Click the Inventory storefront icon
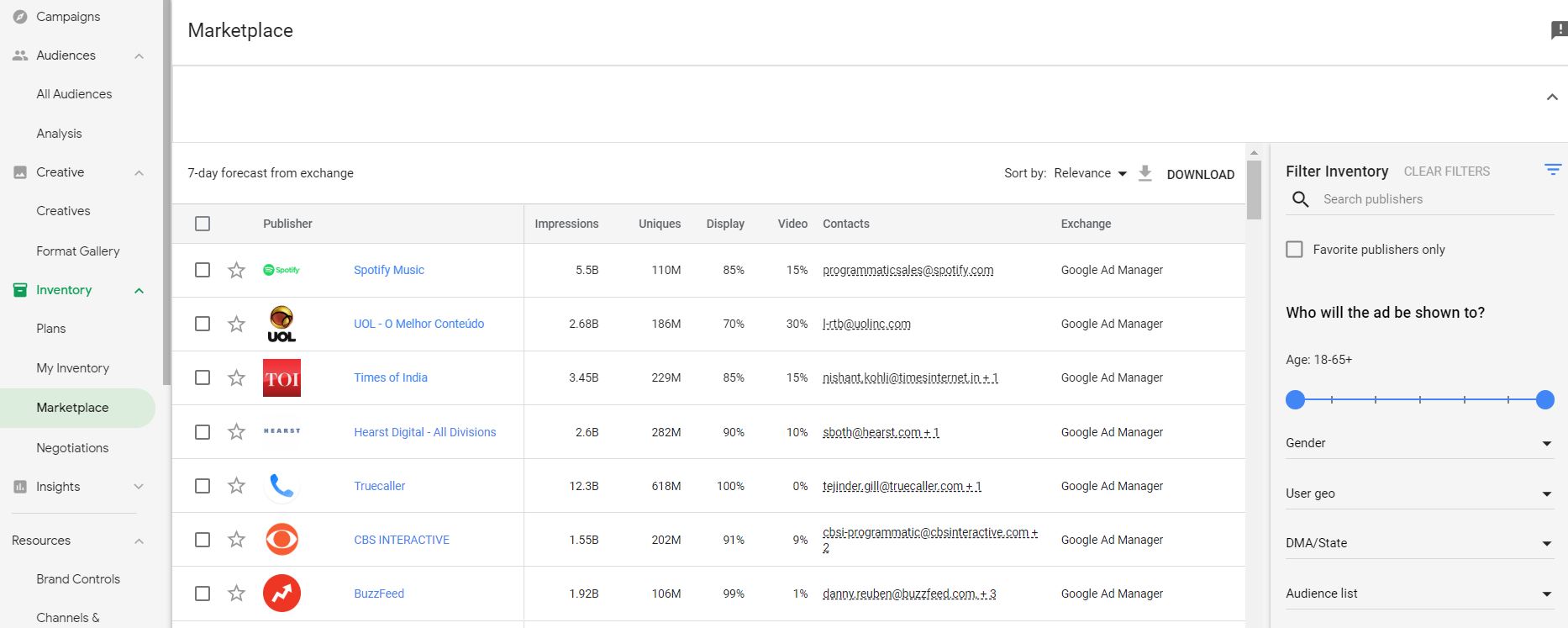Image resolution: width=1568 pixels, height=628 pixels. point(20,290)
